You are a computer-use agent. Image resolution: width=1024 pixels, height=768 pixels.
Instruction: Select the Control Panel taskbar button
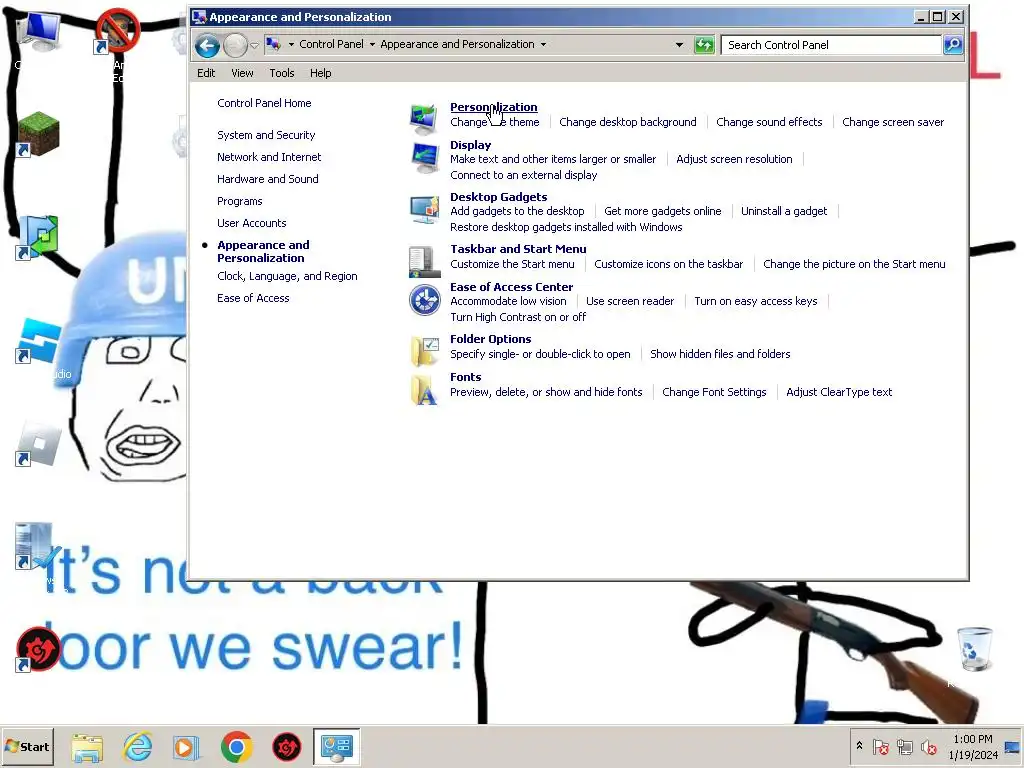[336, 746]
